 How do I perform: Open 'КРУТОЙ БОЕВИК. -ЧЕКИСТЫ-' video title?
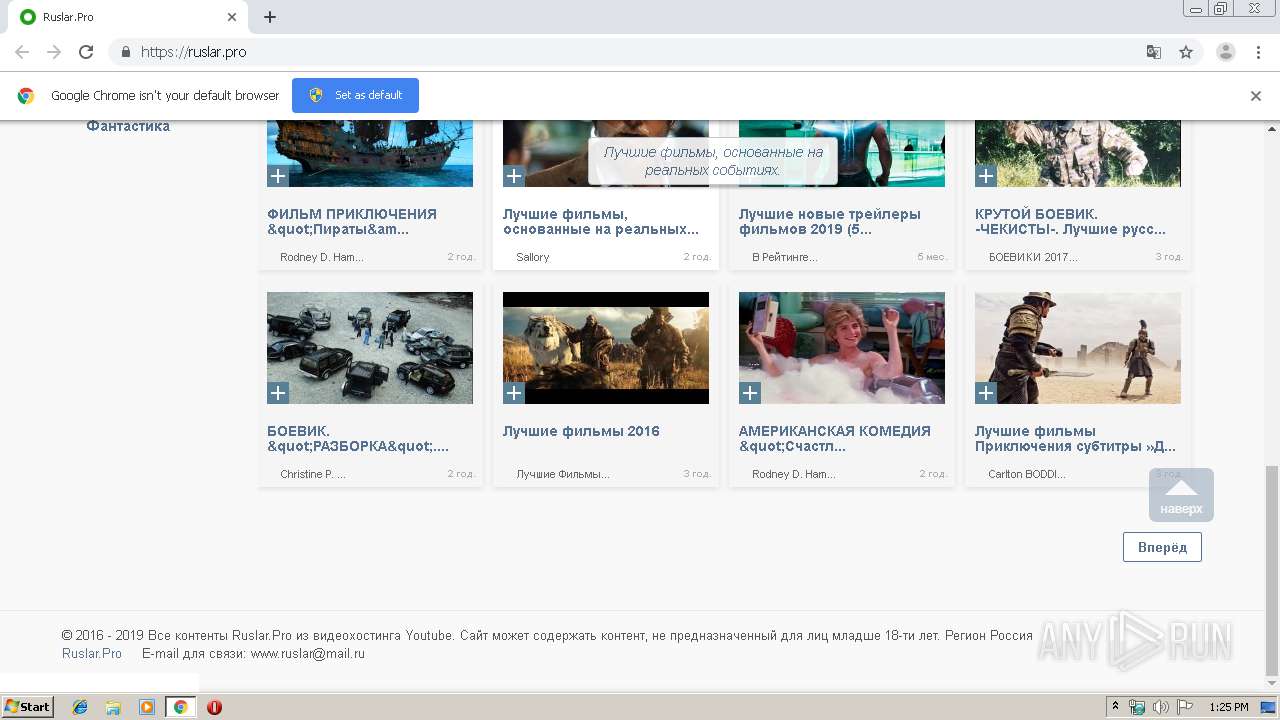point(1070,221)
